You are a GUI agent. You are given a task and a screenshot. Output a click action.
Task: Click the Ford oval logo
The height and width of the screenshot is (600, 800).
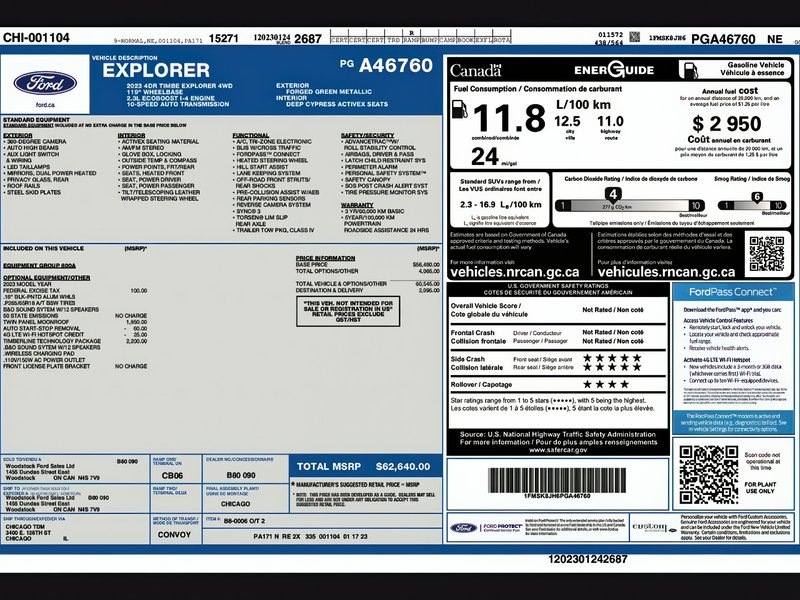[x=45, y=83]
